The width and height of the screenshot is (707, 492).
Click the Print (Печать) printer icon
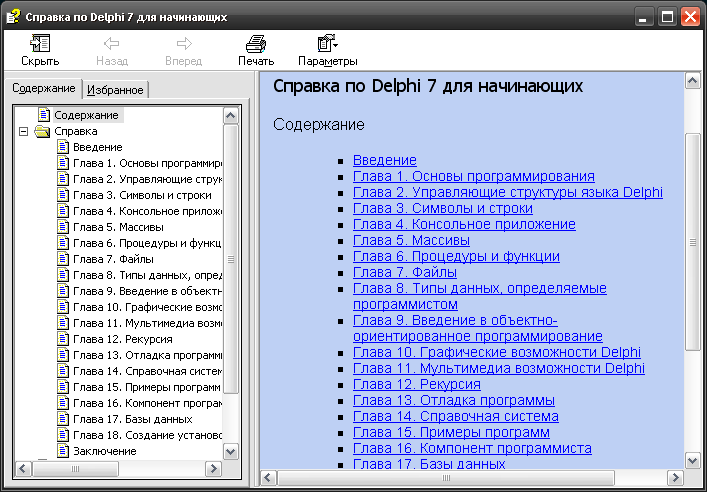click(256, 43)
